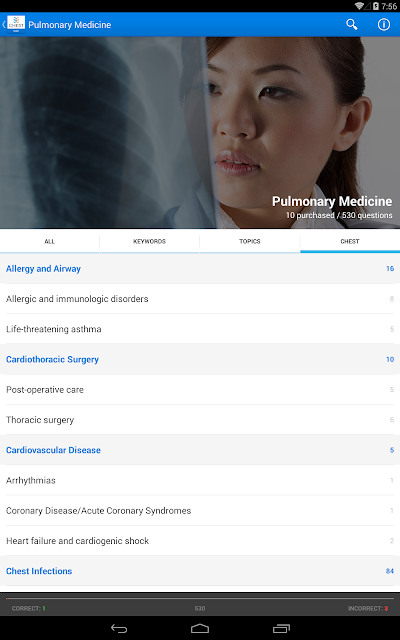Select Thoracic surgery topic
Screen dimensions: 400x640
pos(200,420)
